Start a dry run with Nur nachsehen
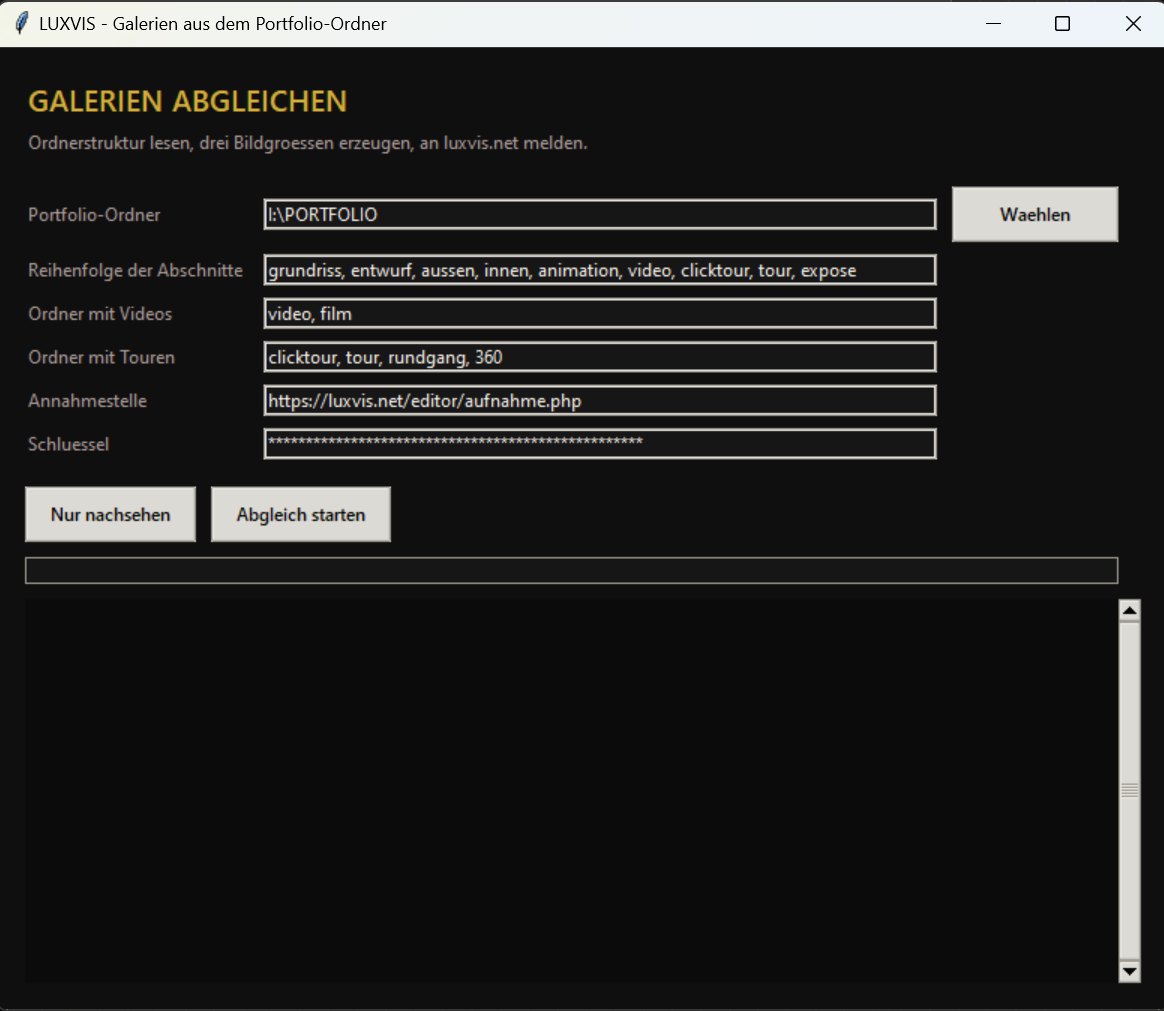1164x1011 pixels. (111, 514)
